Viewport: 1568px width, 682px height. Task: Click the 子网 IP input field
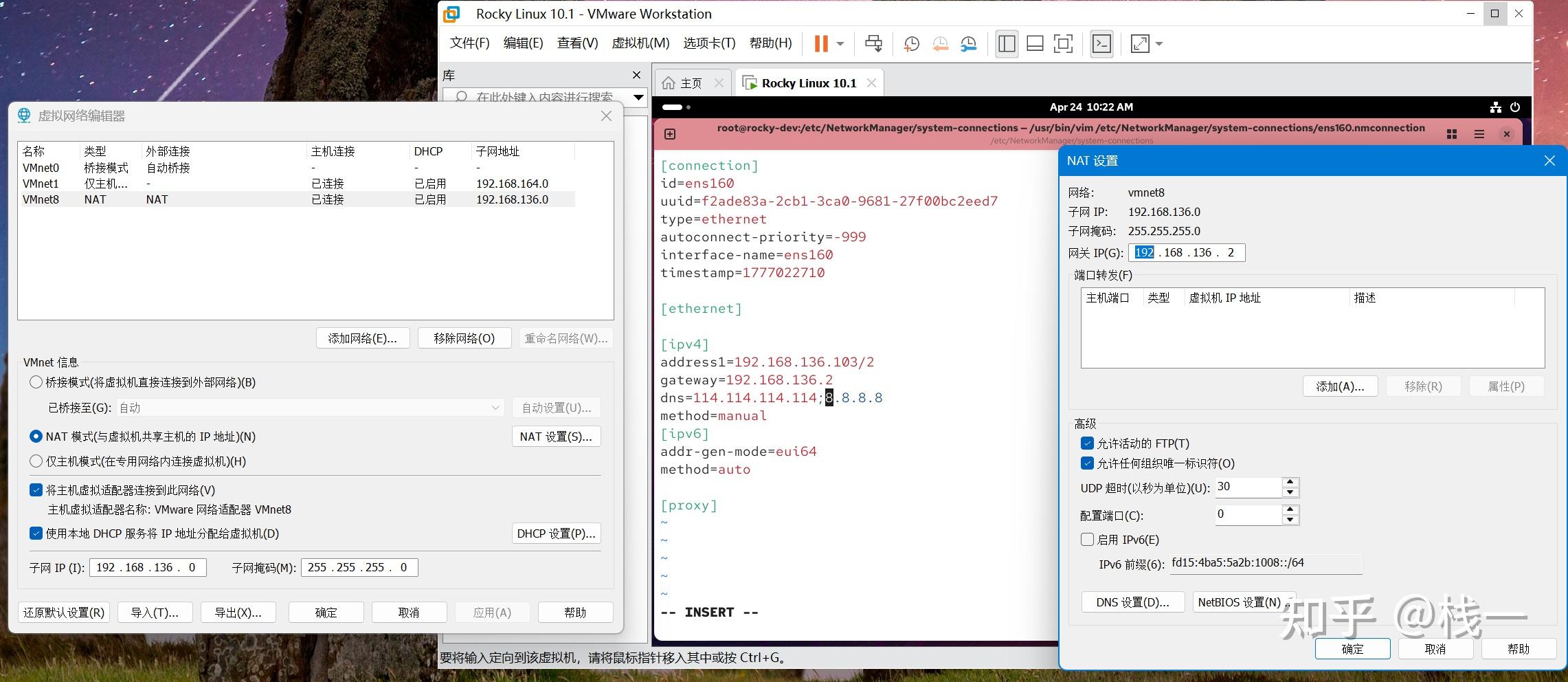(147, 567)
